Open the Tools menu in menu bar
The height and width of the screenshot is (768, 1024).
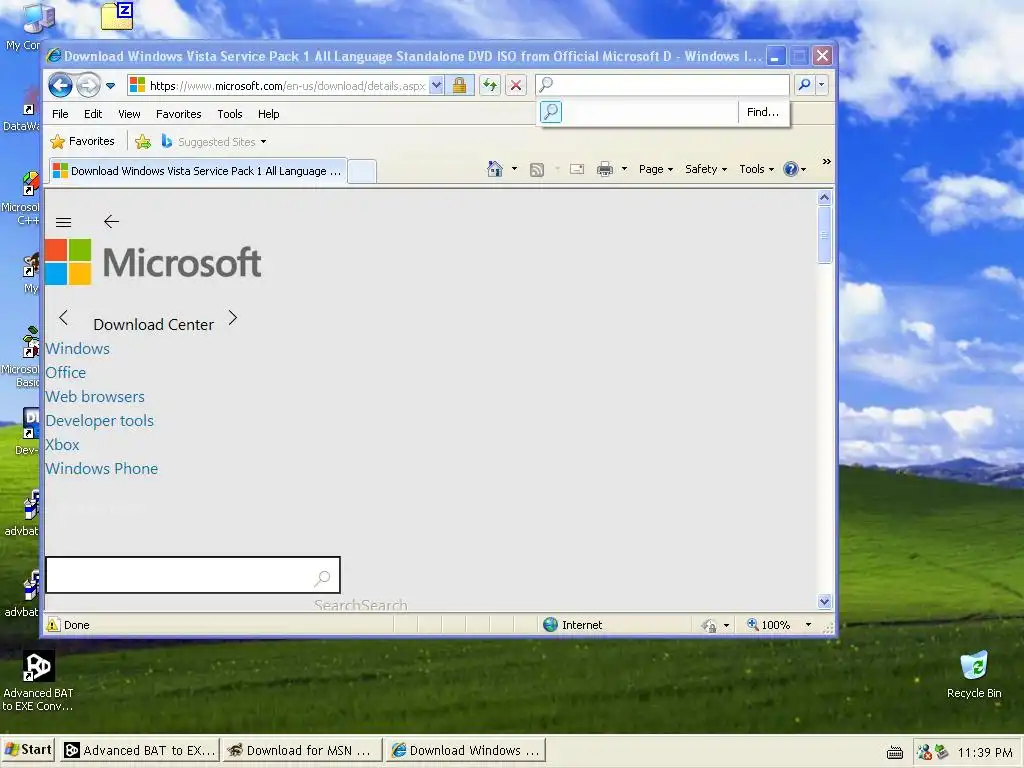pos(230,114)
